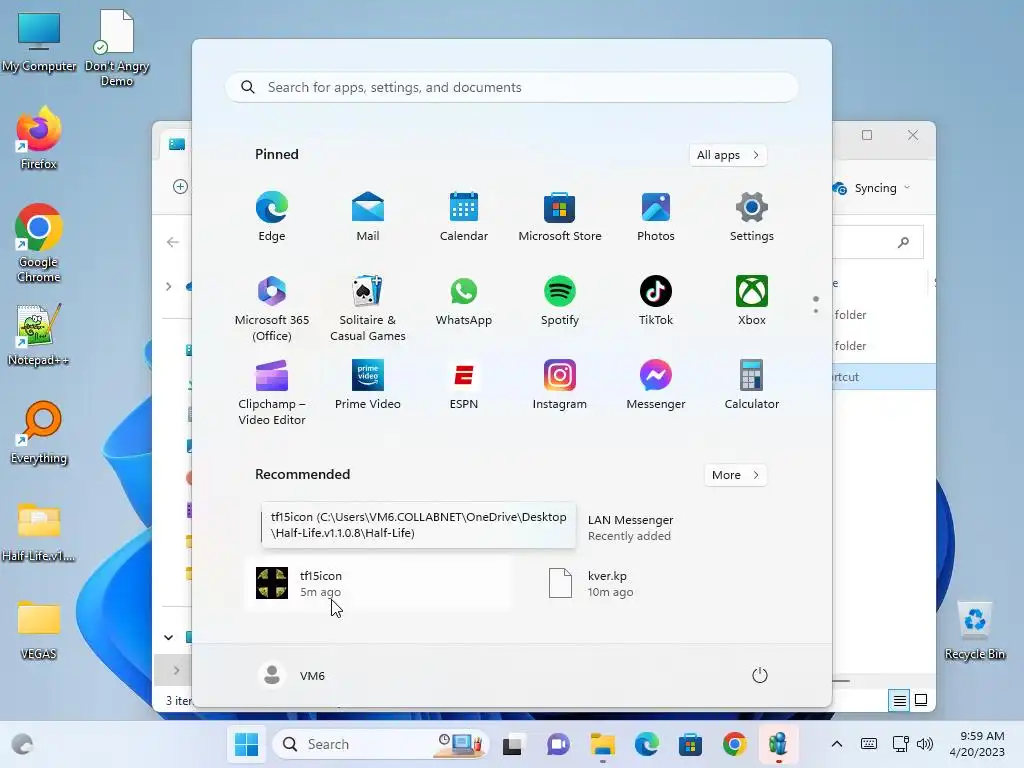Click the All apps button
The width and height of the screenshot is (1024, 768).
coord(728,155)
